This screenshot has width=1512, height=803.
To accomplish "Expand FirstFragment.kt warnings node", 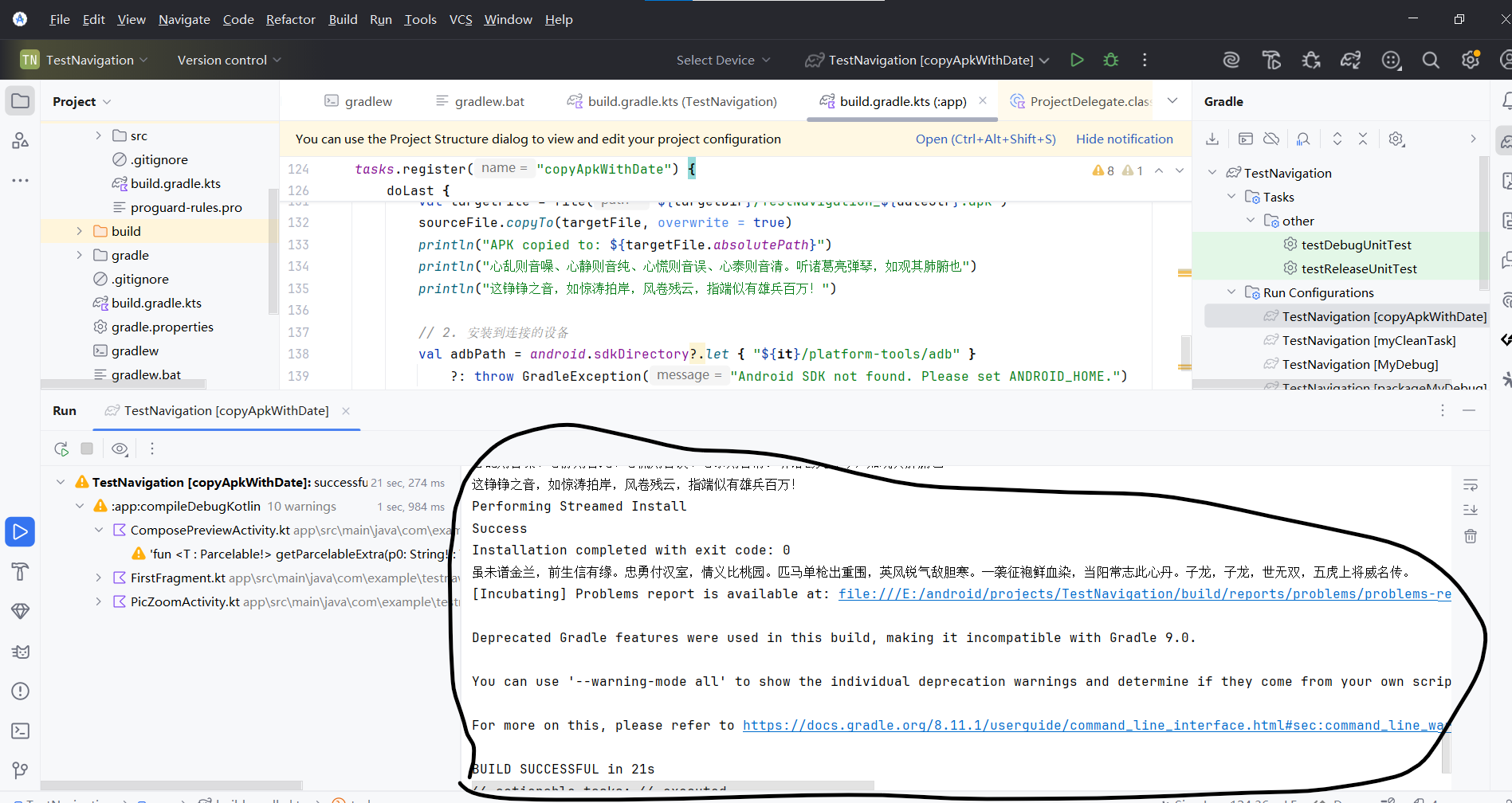I will click(98, 578).
